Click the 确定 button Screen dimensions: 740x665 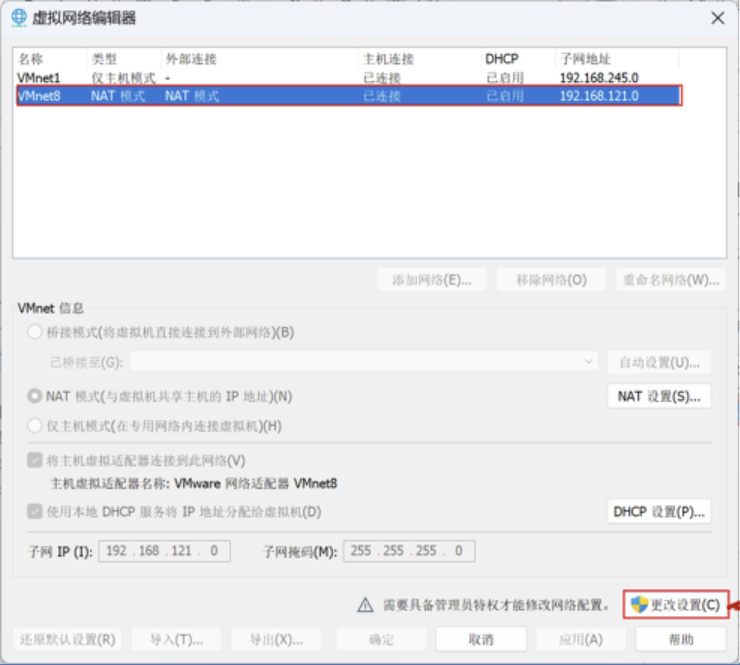(381, 640)
